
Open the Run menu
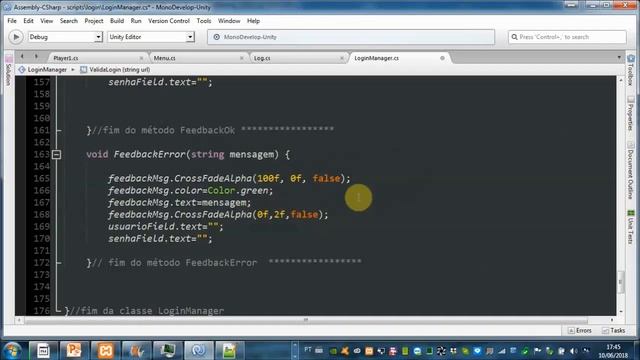(x=136, y=21)
